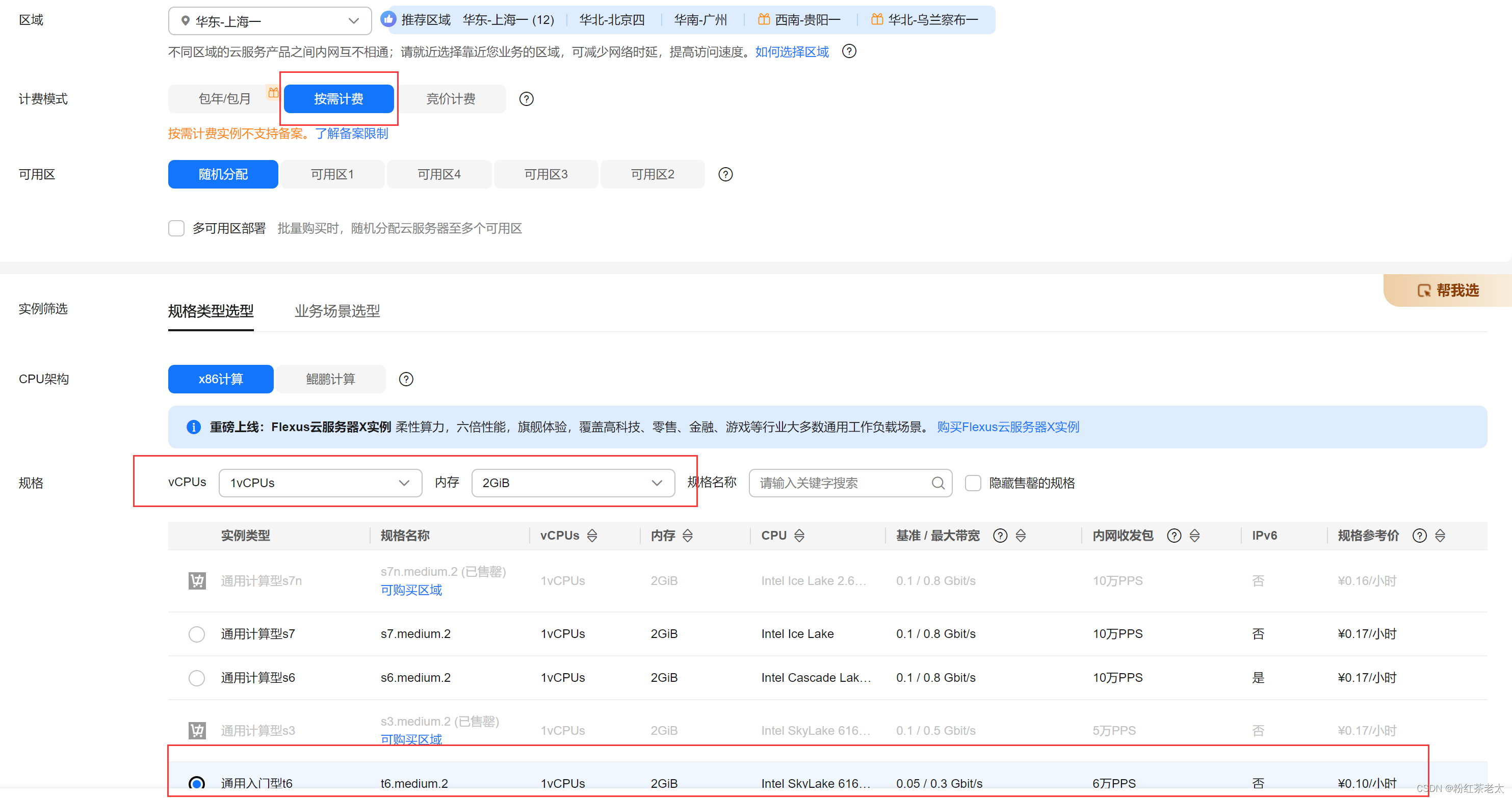Click help icon beside 竞价计费 billing mode
Screen dimensions: 1512x798
(x=527, y=99)
